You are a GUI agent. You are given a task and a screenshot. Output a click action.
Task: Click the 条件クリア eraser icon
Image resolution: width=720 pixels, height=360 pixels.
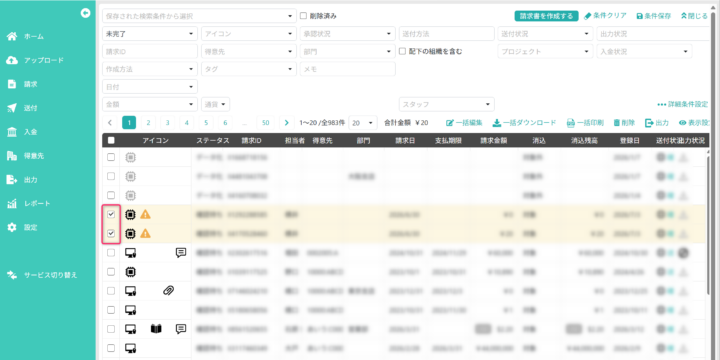(x=587, y=16)
